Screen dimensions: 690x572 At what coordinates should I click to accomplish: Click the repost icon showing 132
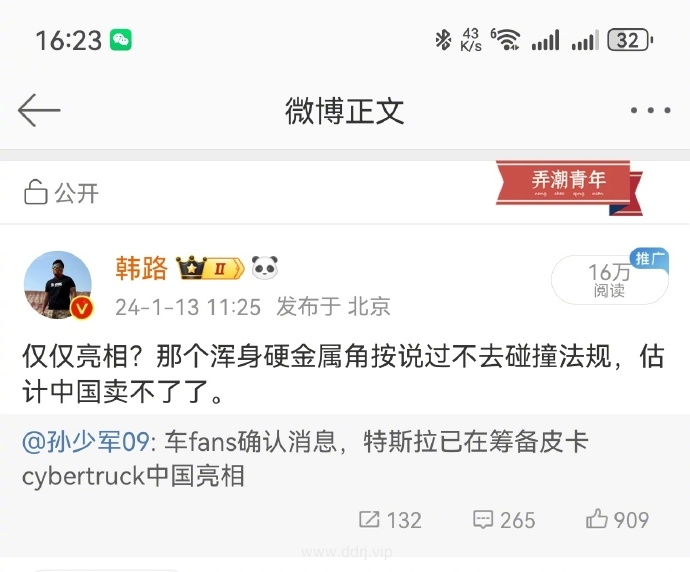(x=369, y=519)
